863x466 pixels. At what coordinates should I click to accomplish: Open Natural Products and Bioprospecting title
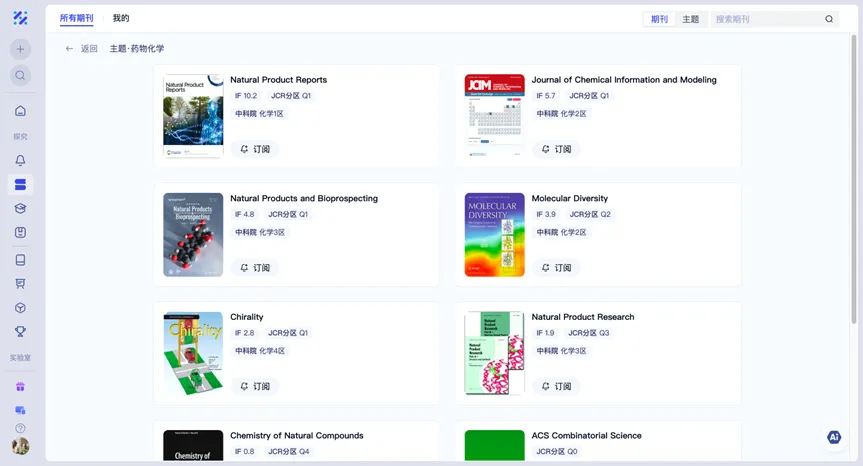tap(304, 199)
